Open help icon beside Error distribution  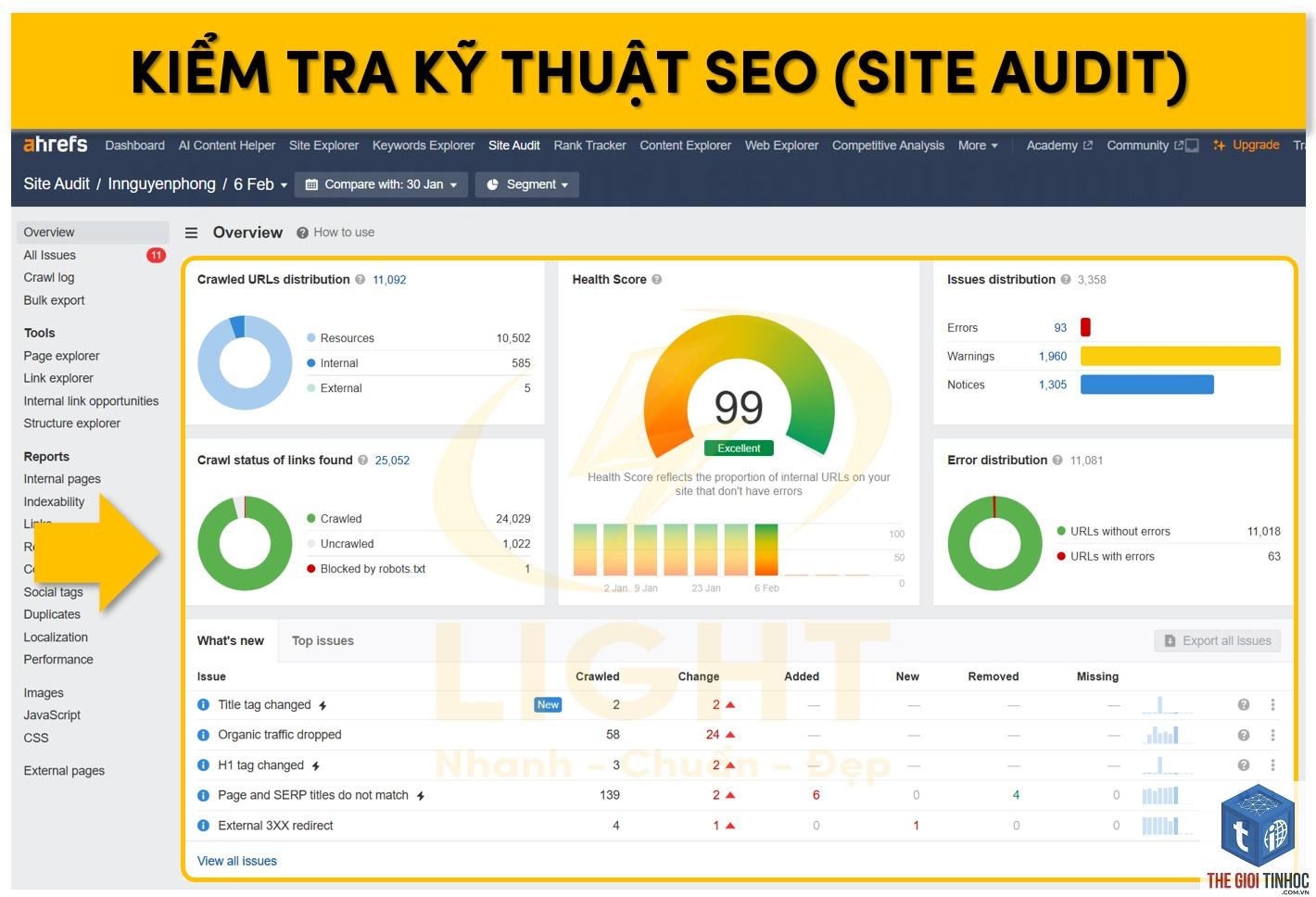coord(1057,460)
